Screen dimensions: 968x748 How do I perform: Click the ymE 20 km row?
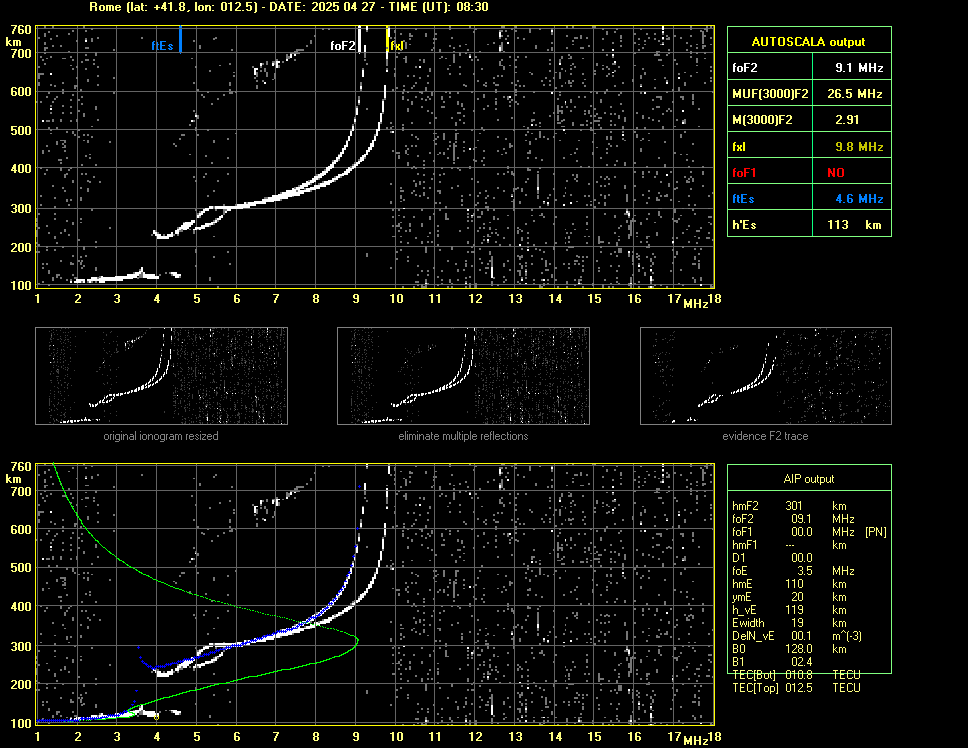789,597
